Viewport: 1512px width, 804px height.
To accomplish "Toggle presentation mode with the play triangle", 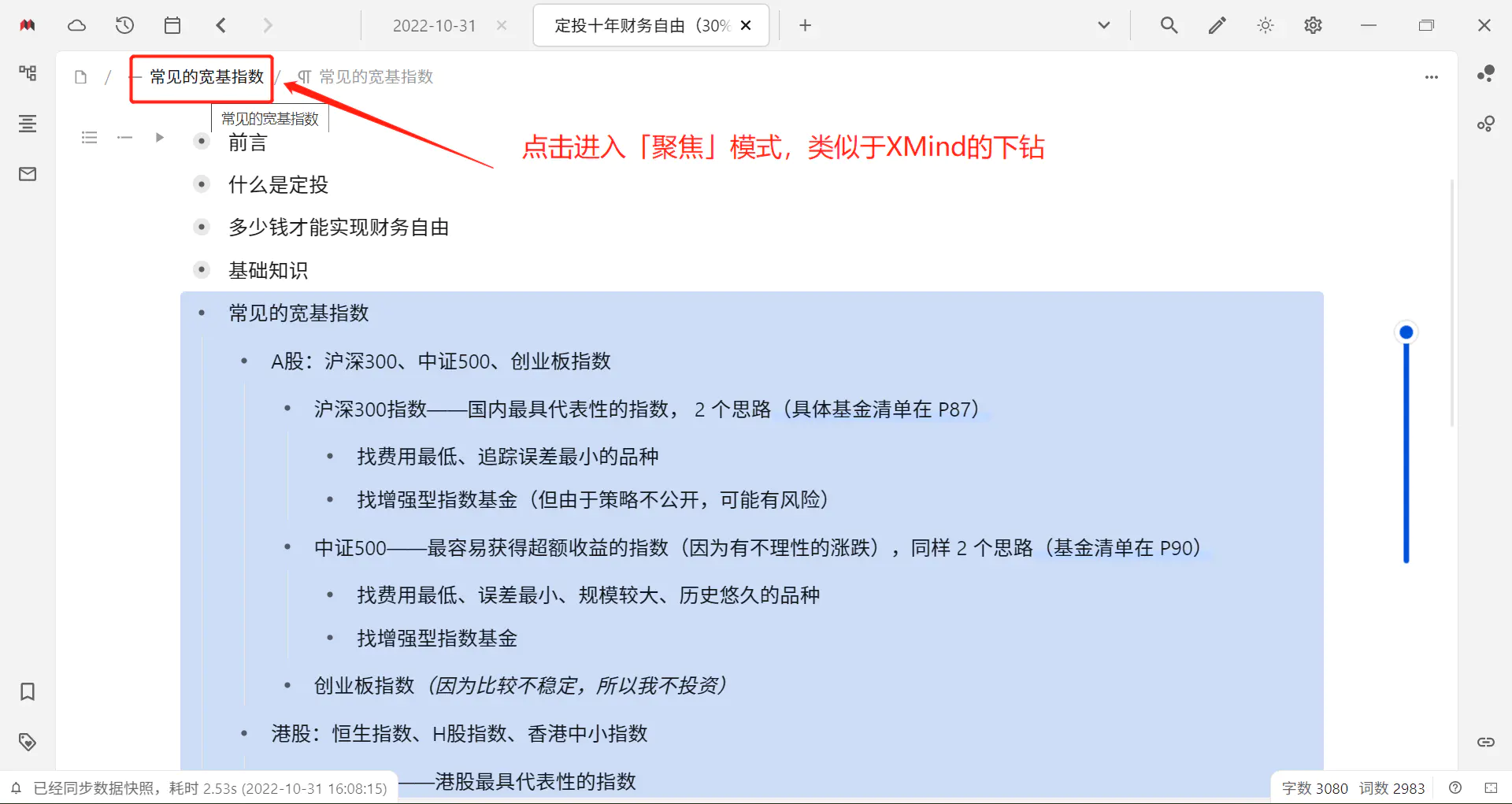I will (x=160, y=137).
